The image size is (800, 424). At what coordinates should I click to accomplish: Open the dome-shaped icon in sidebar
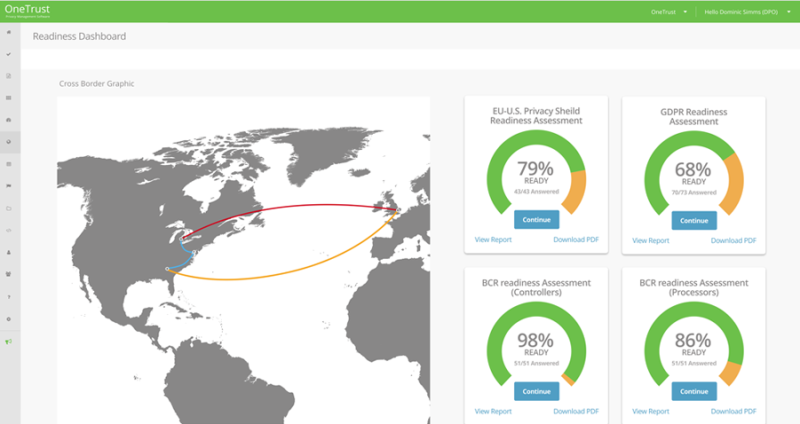pyautogui.click(x=9, y=120)
